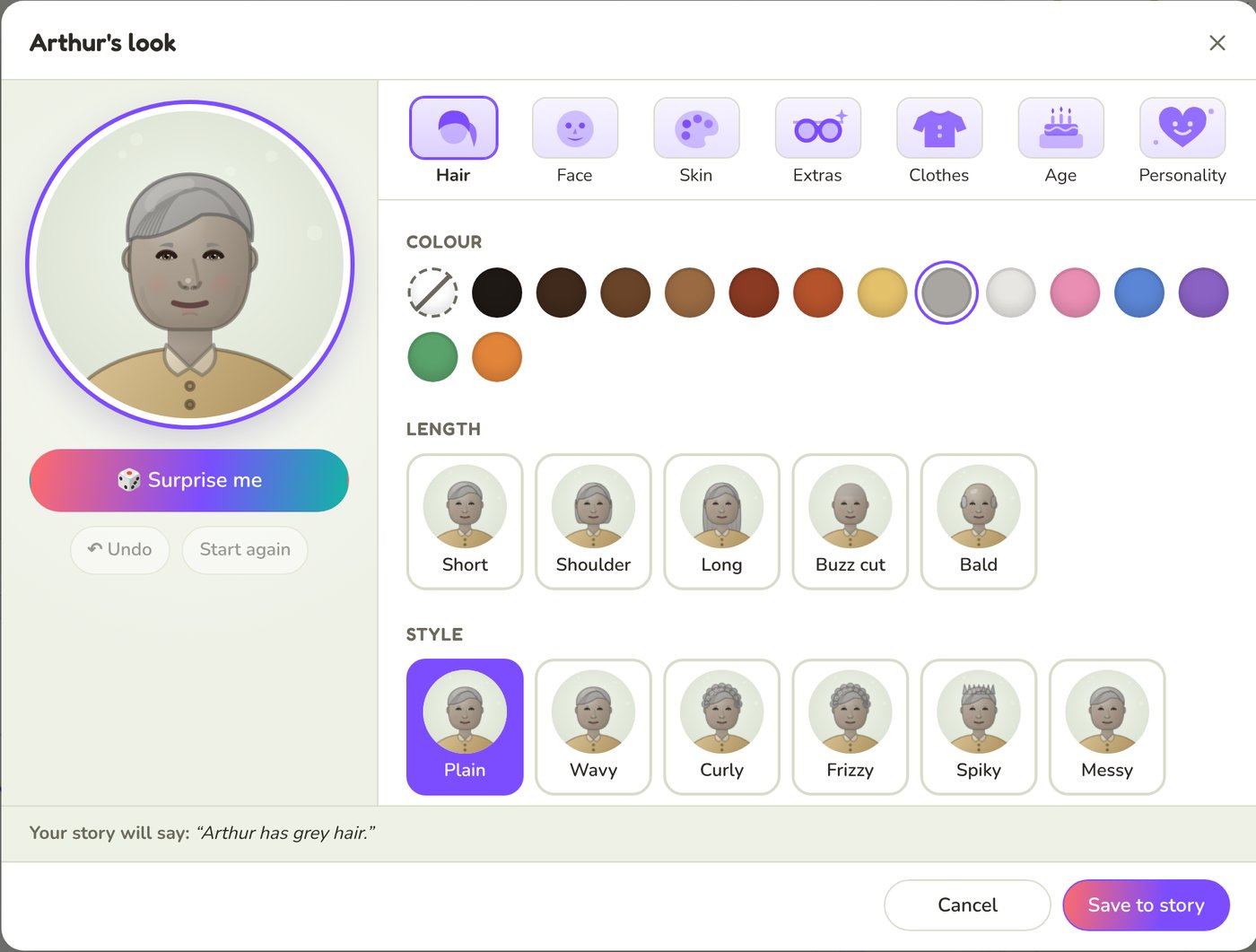Select the Shoulder hair length

click(593, 521)
